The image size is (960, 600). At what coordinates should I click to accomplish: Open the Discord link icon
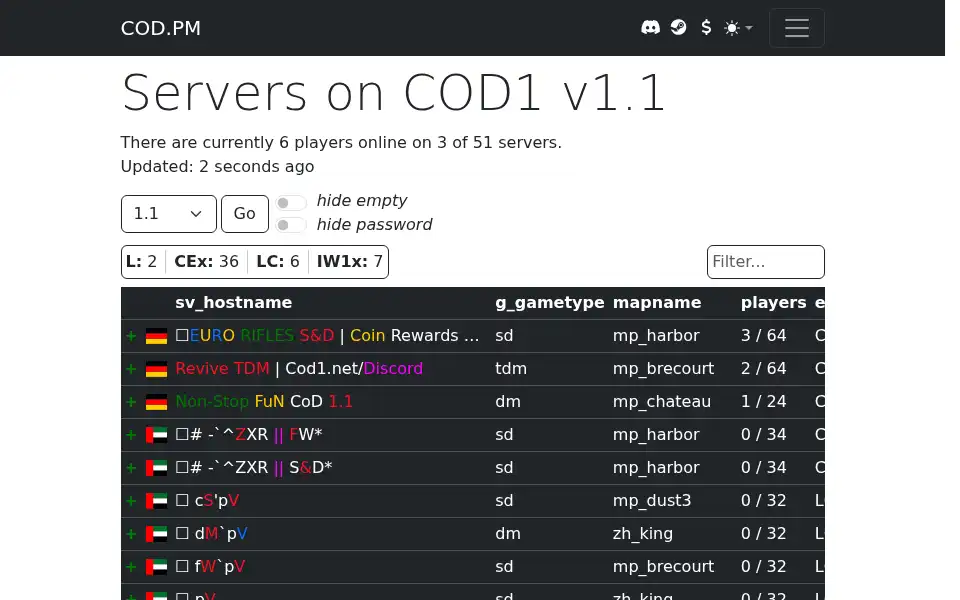650,28
